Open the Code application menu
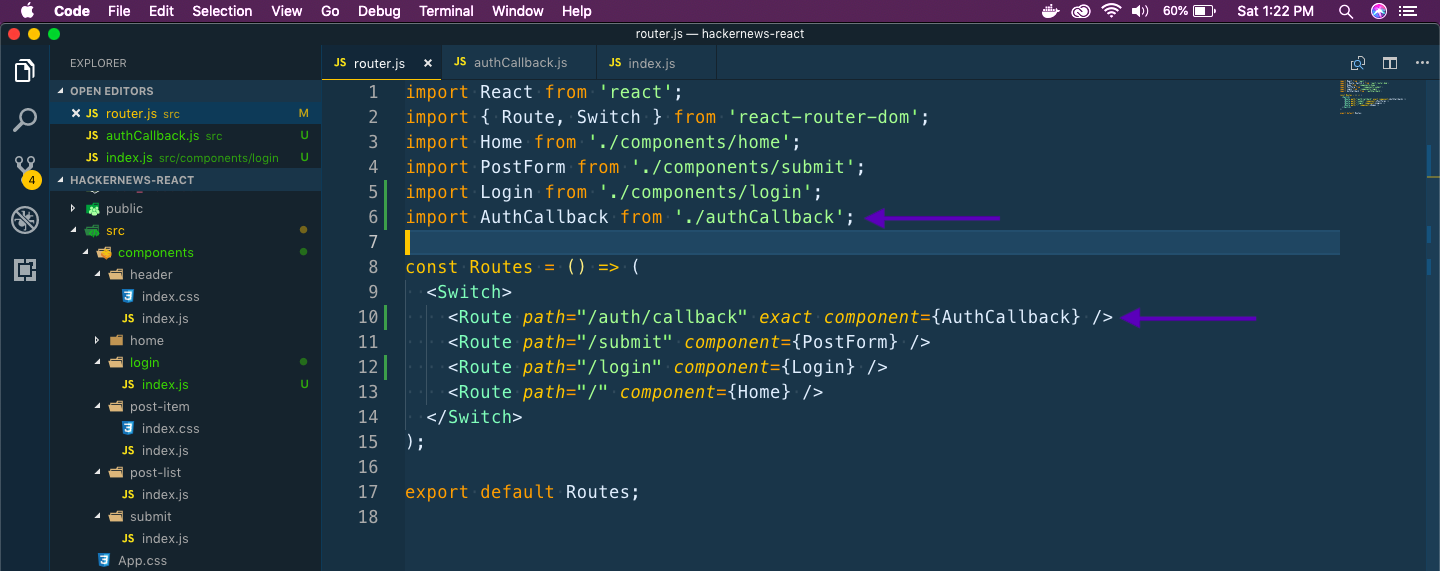Viewport: 1440px width, 571px height. click(71, 11)
